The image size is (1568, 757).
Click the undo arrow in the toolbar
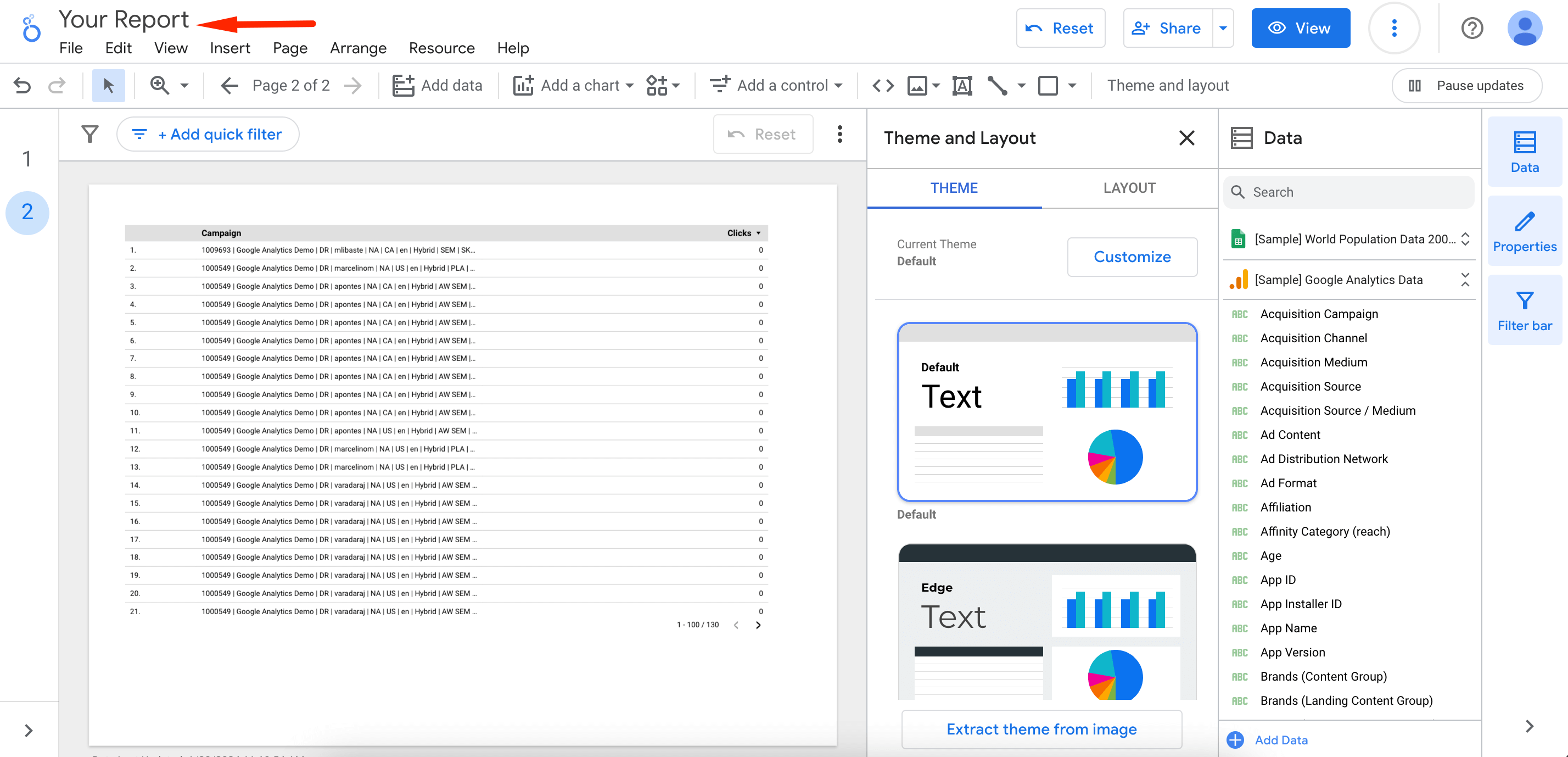click(23, 85)
